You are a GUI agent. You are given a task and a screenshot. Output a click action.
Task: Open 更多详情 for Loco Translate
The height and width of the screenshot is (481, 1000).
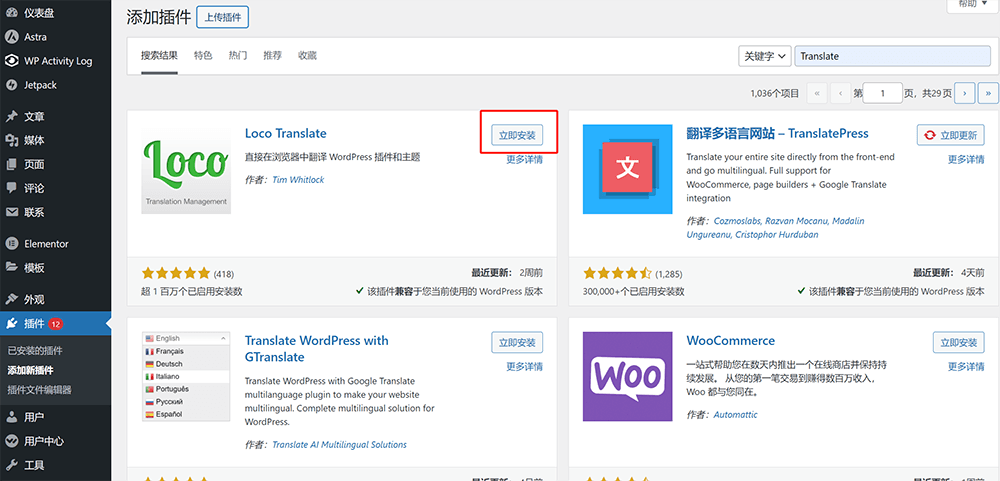(x=524, y=159)
